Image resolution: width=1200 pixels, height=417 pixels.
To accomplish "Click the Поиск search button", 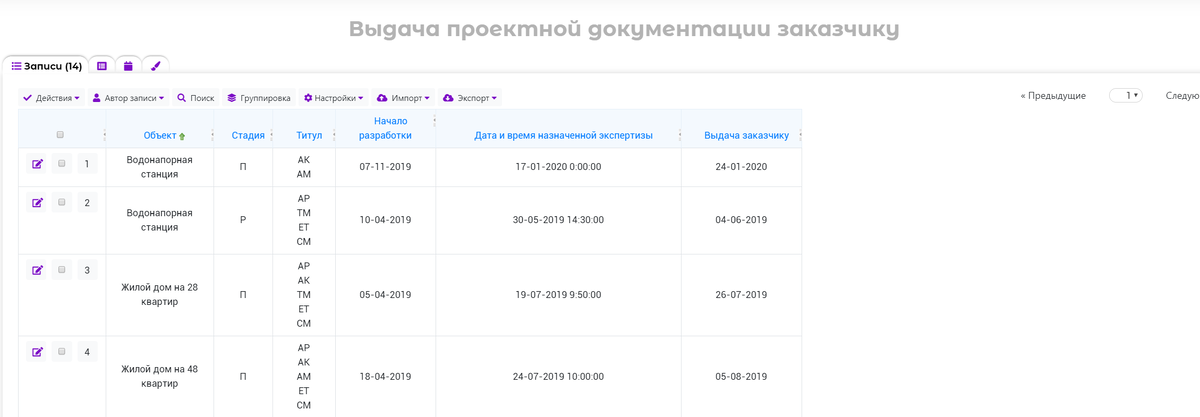I will 195,98.
